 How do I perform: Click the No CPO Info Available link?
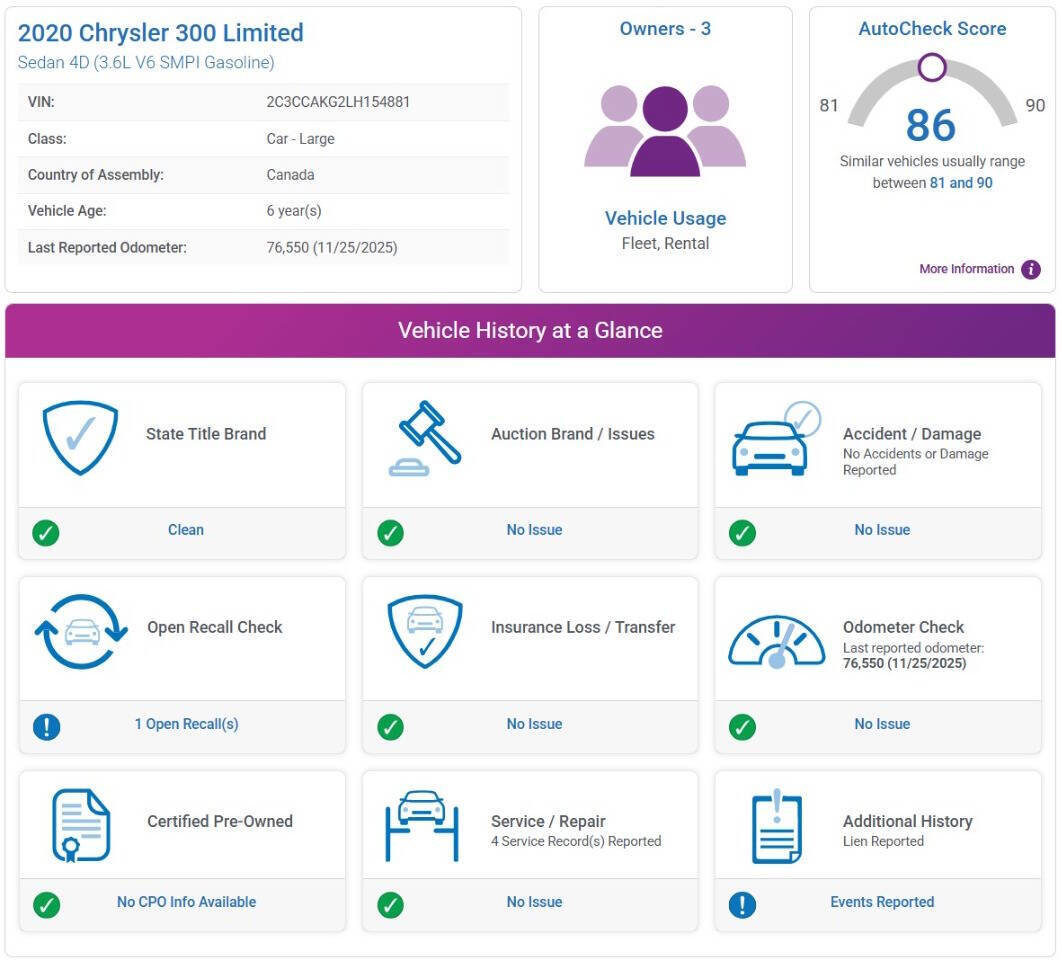(186, 902)
